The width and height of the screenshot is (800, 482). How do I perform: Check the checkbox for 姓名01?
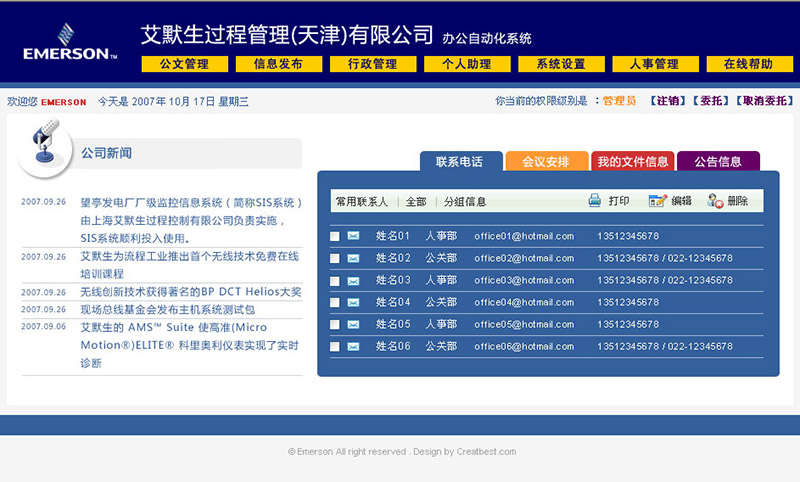point(335,236)
